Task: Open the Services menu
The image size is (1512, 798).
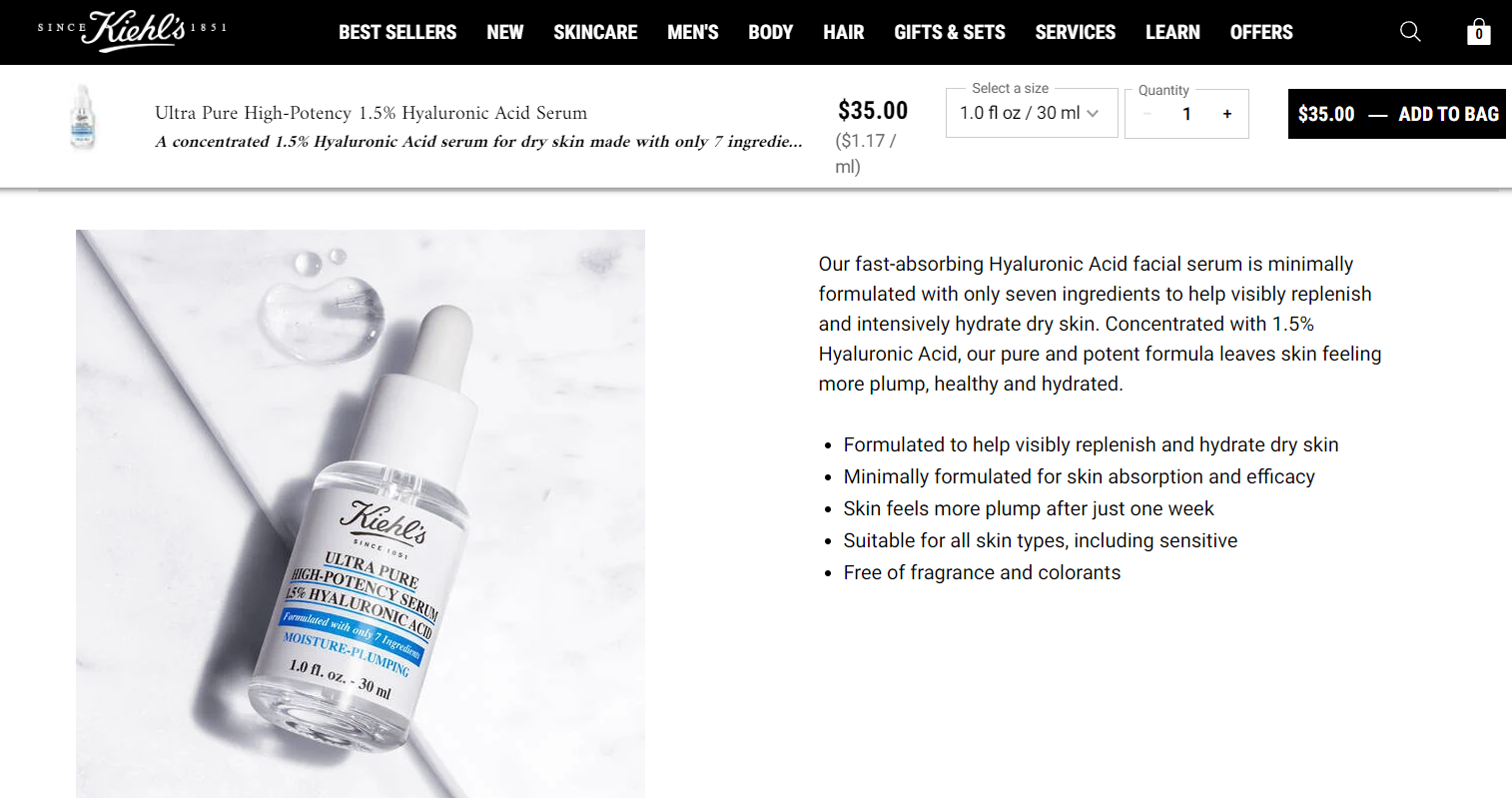Action: [x=1076, y=32]
